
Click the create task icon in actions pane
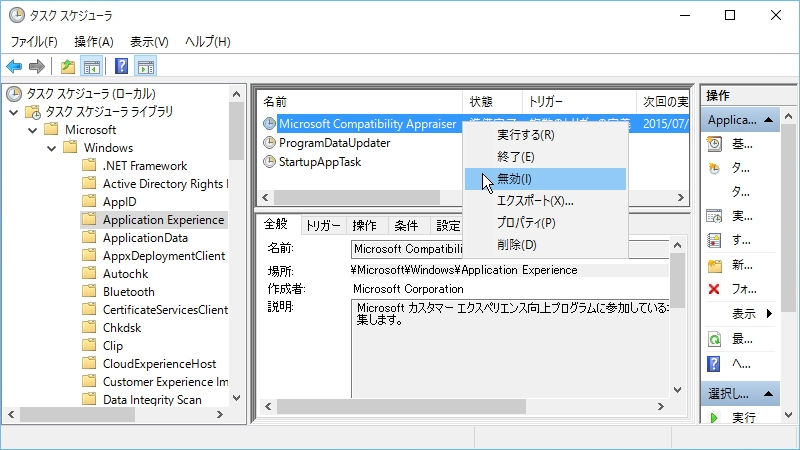click(714, 168)
